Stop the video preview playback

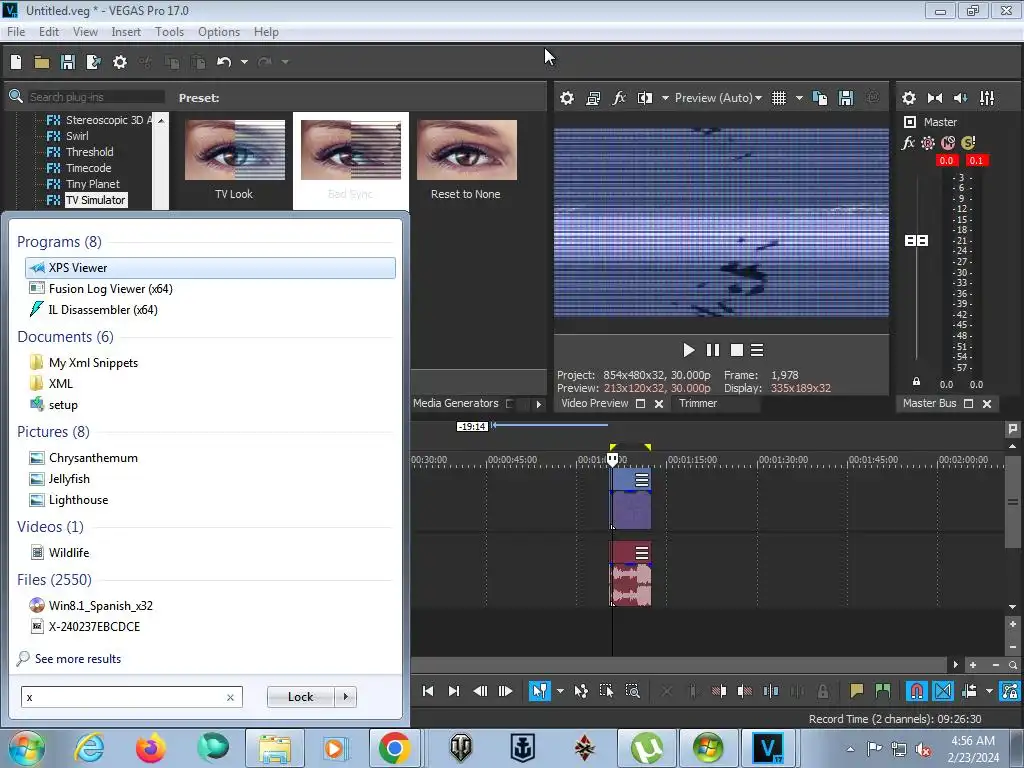pos(737,351)
